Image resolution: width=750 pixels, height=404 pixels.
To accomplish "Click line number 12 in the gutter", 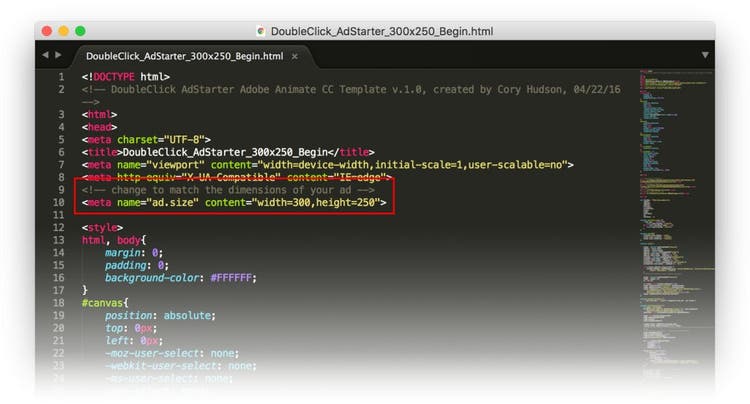I will [x=60, y=228].
